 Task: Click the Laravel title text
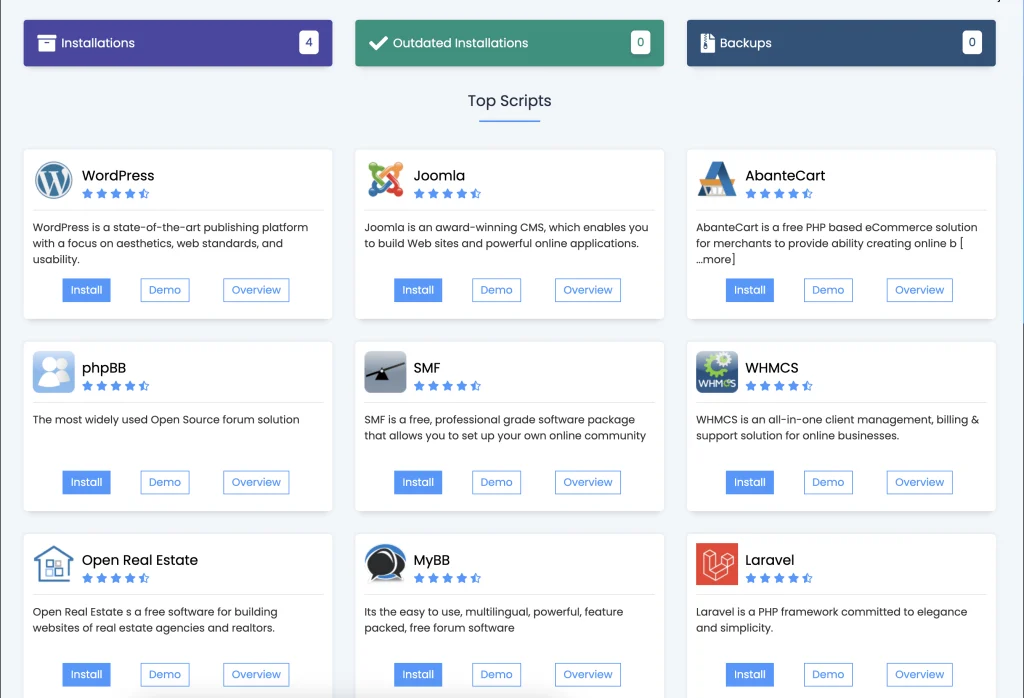coord(769,560)
